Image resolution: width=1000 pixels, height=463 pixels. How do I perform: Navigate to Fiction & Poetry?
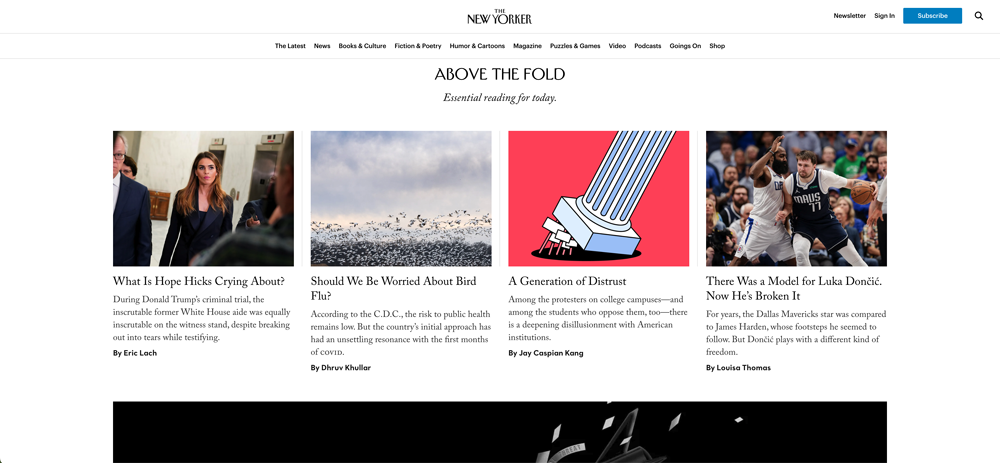click(x=418, y=46)
